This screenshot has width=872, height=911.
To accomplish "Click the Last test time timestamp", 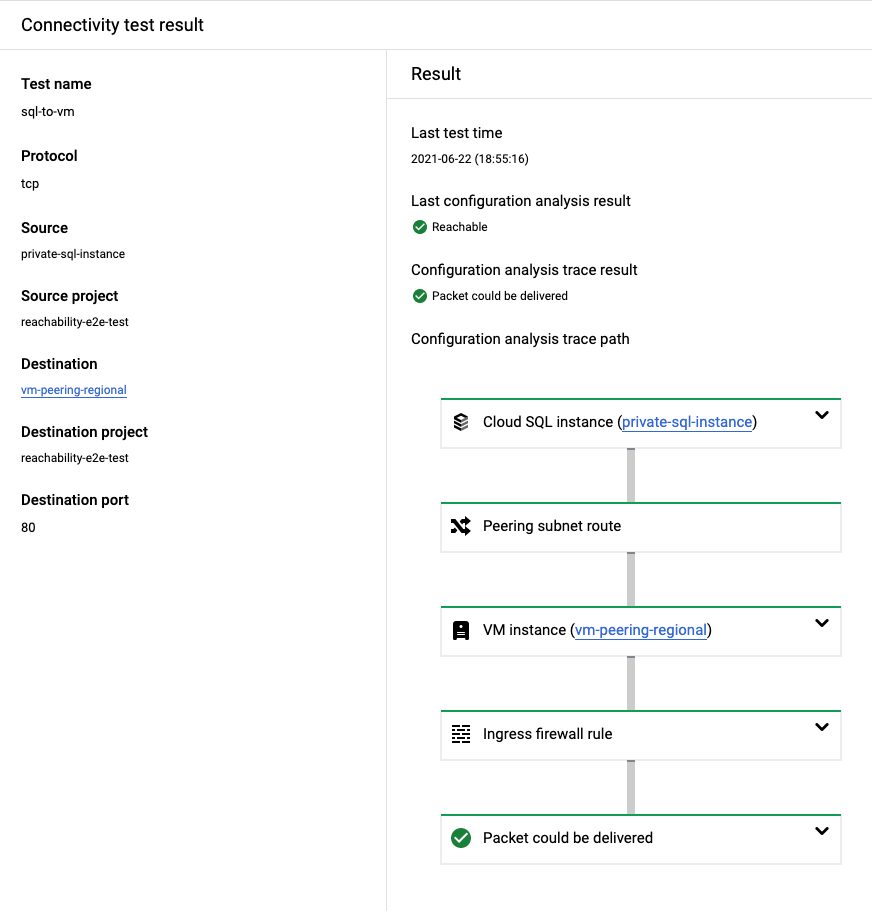I will 469,158.
